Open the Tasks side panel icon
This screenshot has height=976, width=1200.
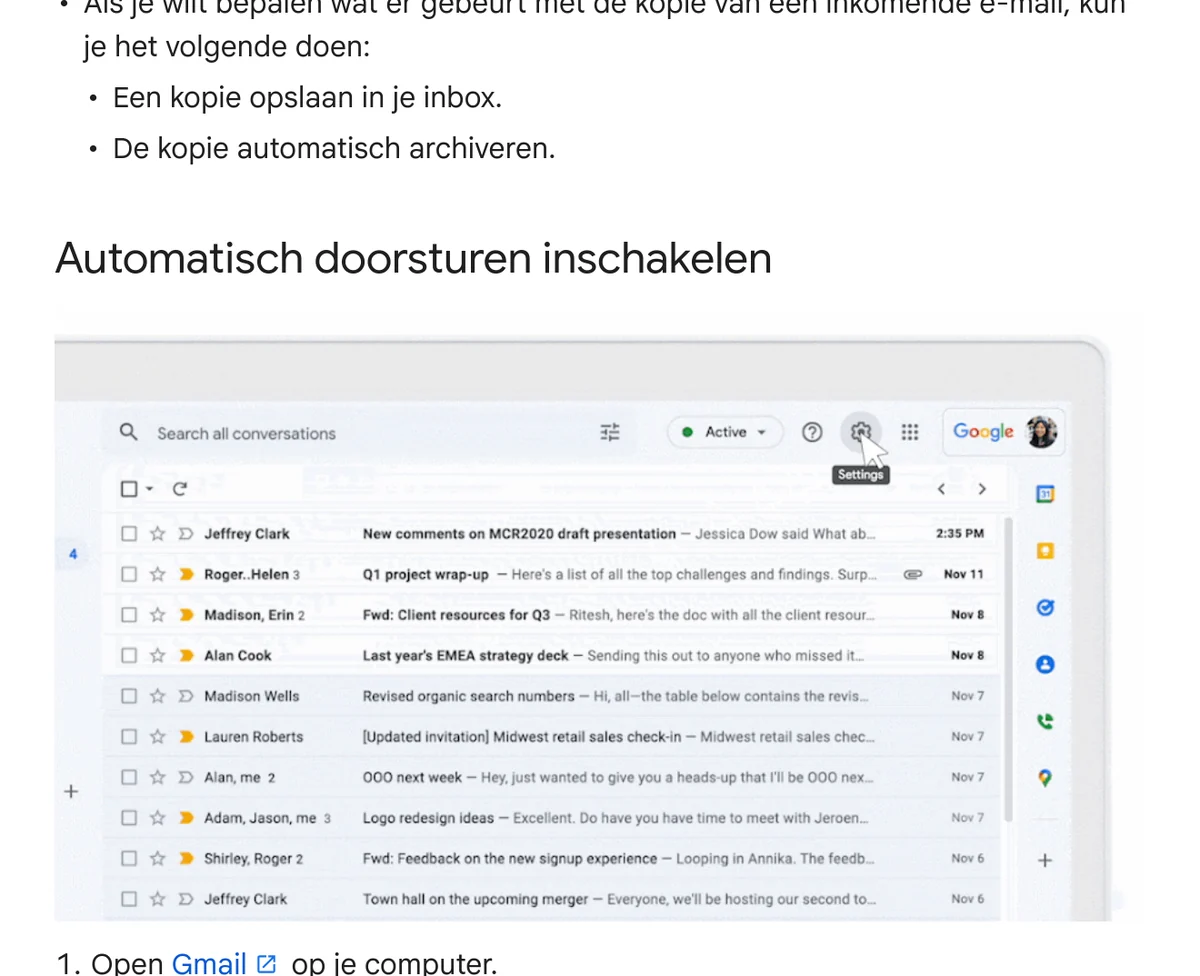(1045, 607)
